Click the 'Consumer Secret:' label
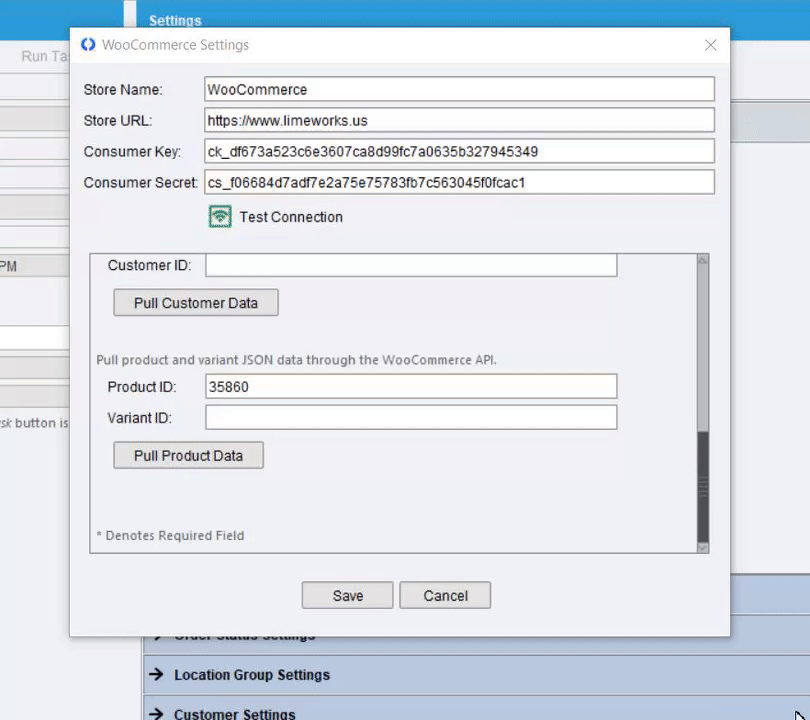This screenshot has height=720, width=810. 141,183
